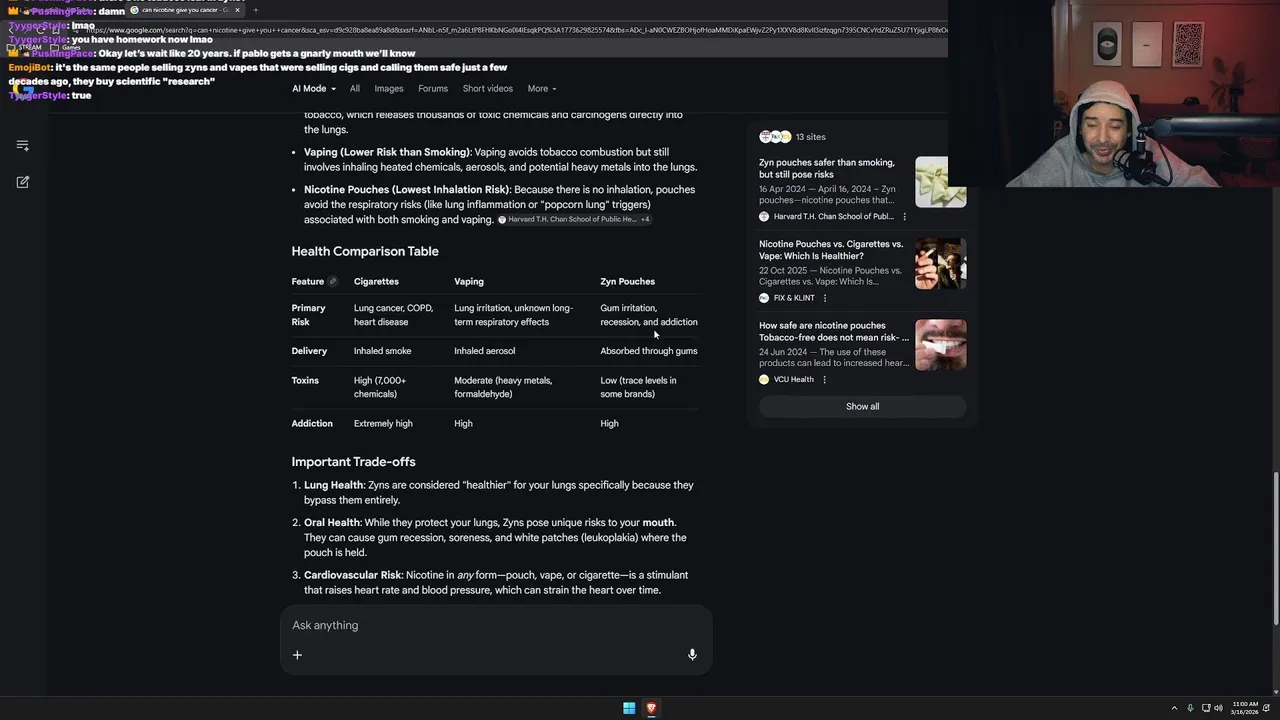Click the page vertical scrollbar

click(x=1274, y=550)
